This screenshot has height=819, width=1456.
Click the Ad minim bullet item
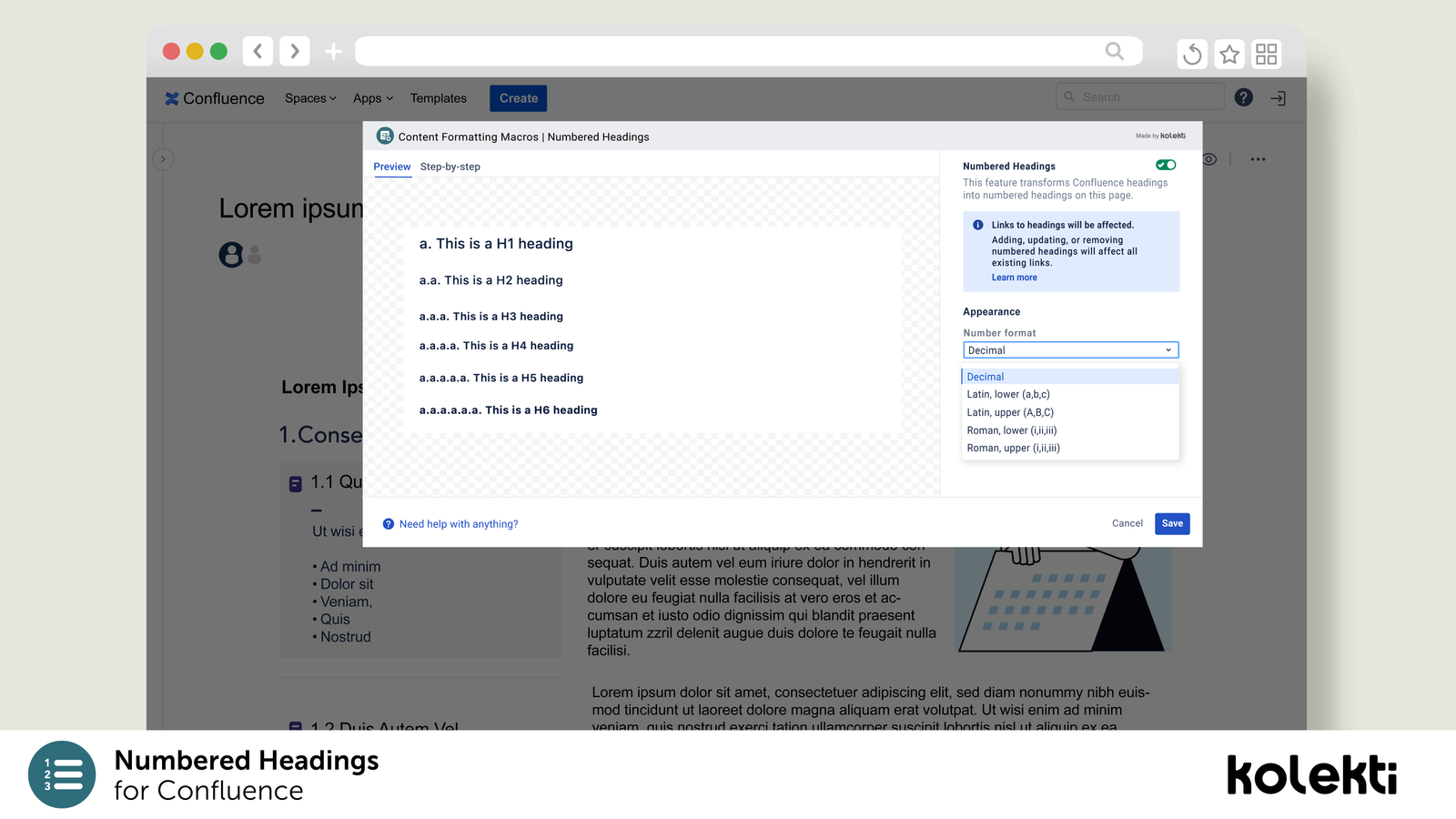click(347, 567)
